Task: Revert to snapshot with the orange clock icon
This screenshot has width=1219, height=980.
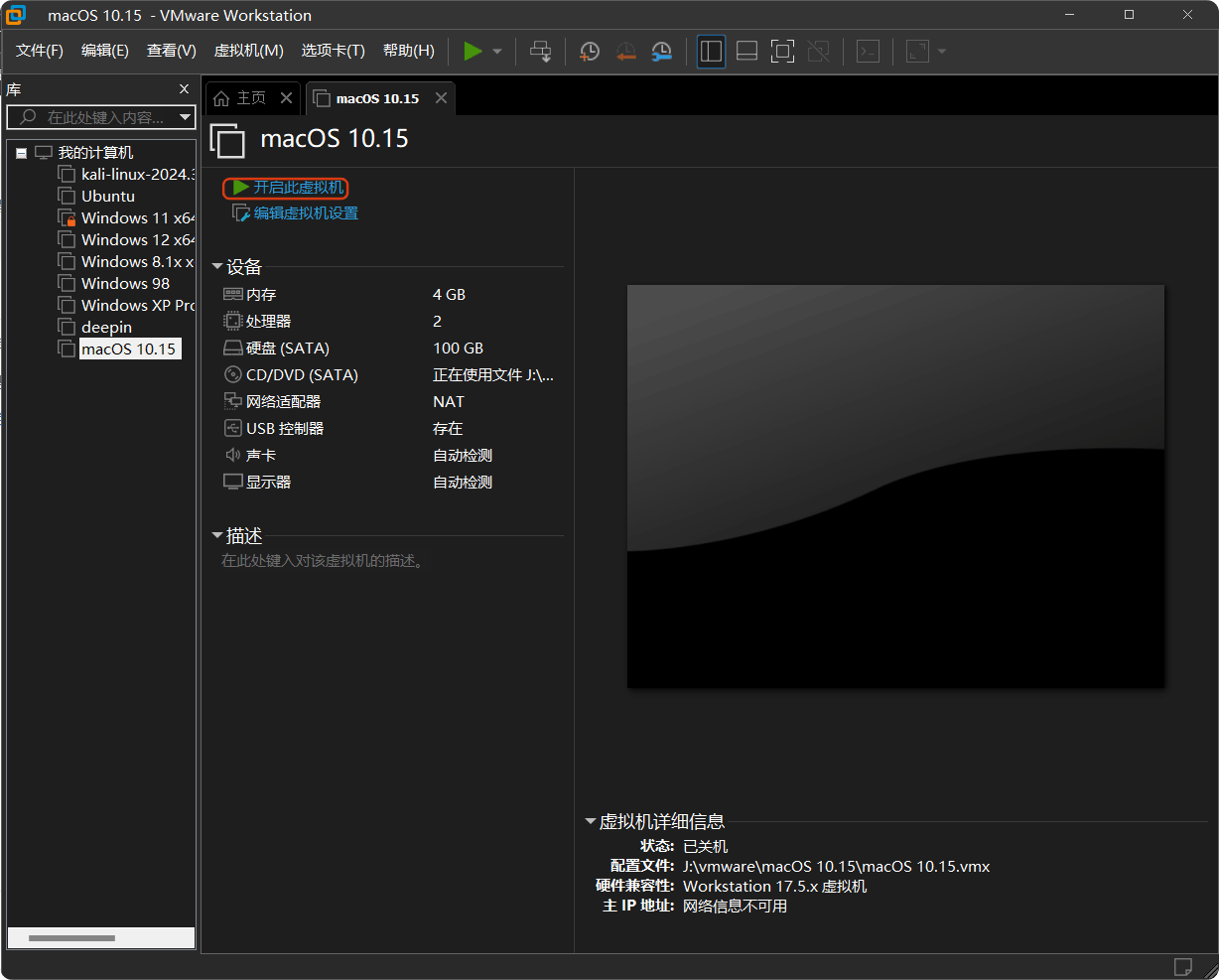Action: (x=625, y=51)
